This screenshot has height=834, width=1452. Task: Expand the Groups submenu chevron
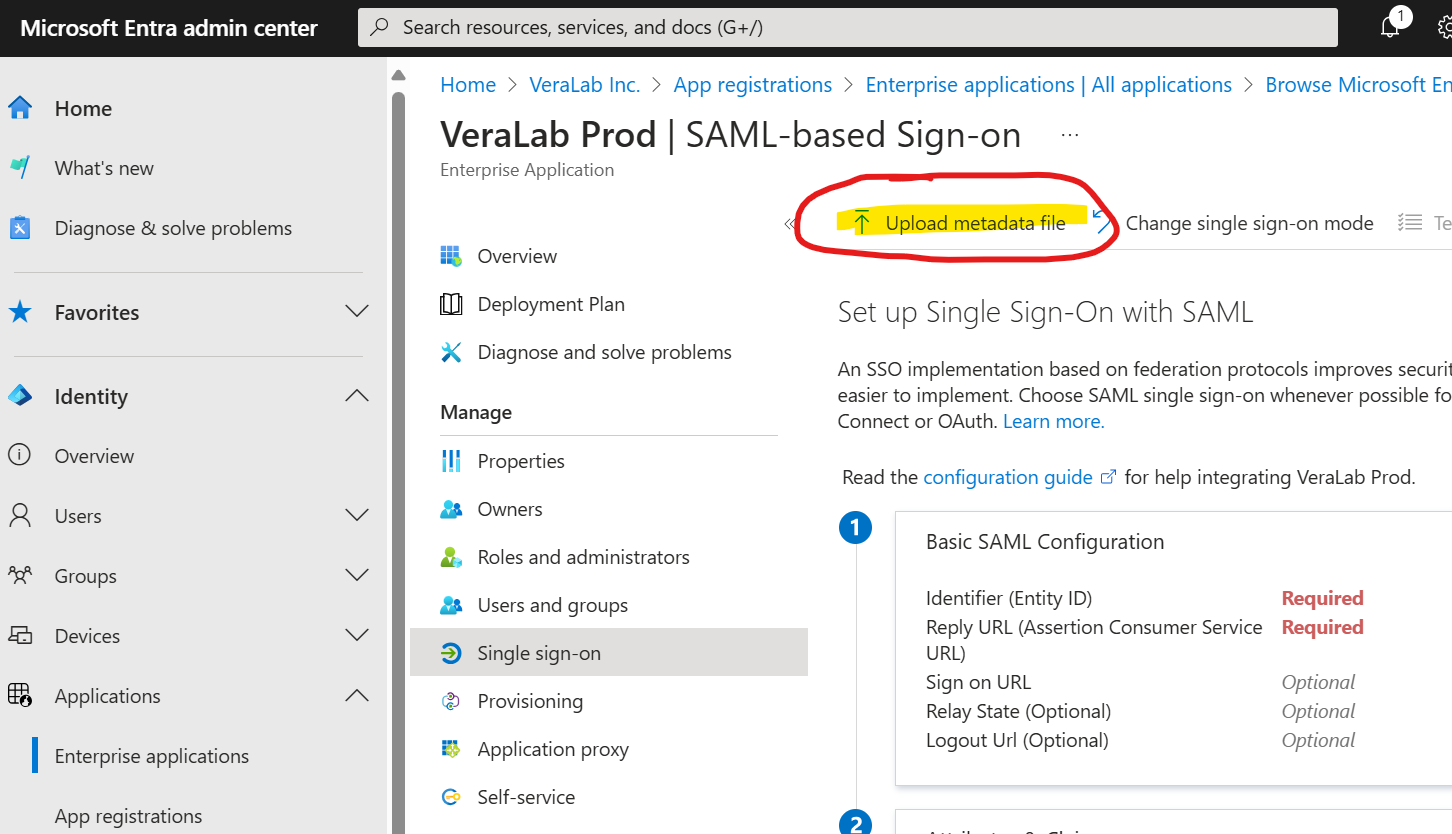pos(357,576)
